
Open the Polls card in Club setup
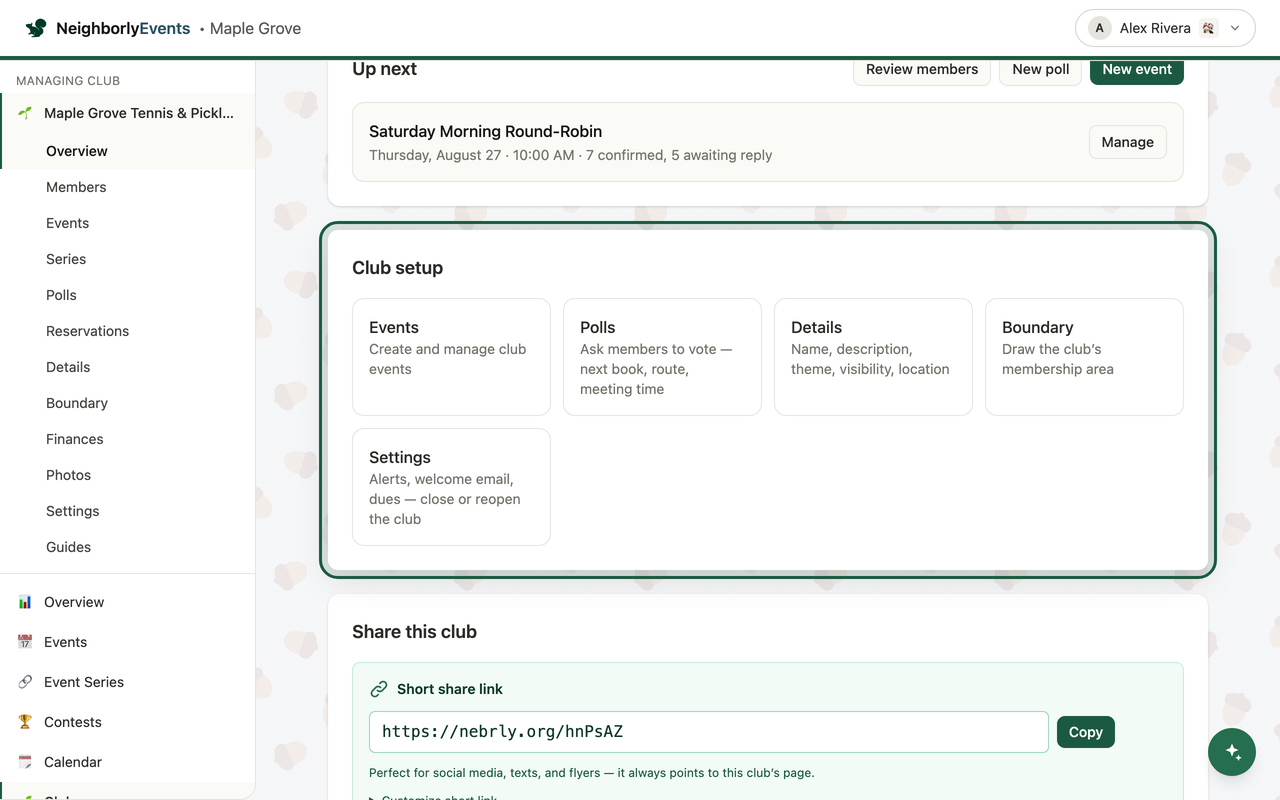coord(662,357)
